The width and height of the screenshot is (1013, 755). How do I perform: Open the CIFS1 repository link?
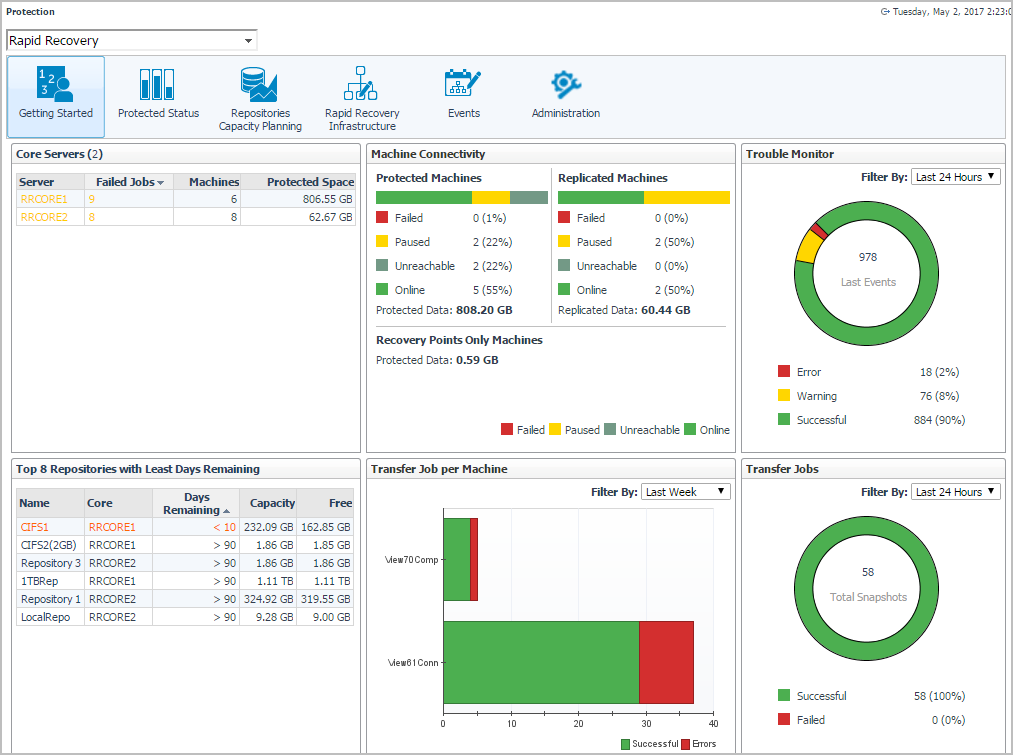tap(34, 527)
